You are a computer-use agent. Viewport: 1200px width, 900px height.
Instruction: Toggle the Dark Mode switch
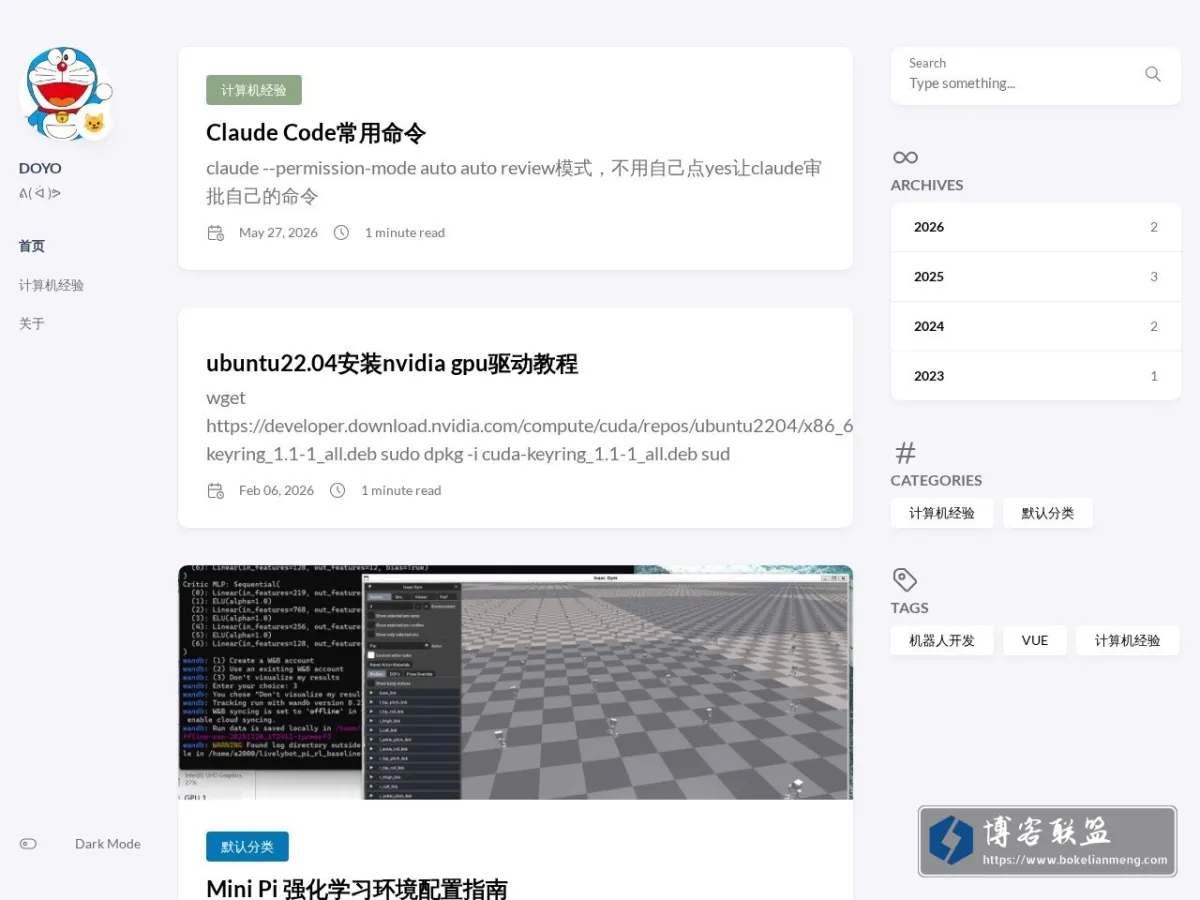28,844
